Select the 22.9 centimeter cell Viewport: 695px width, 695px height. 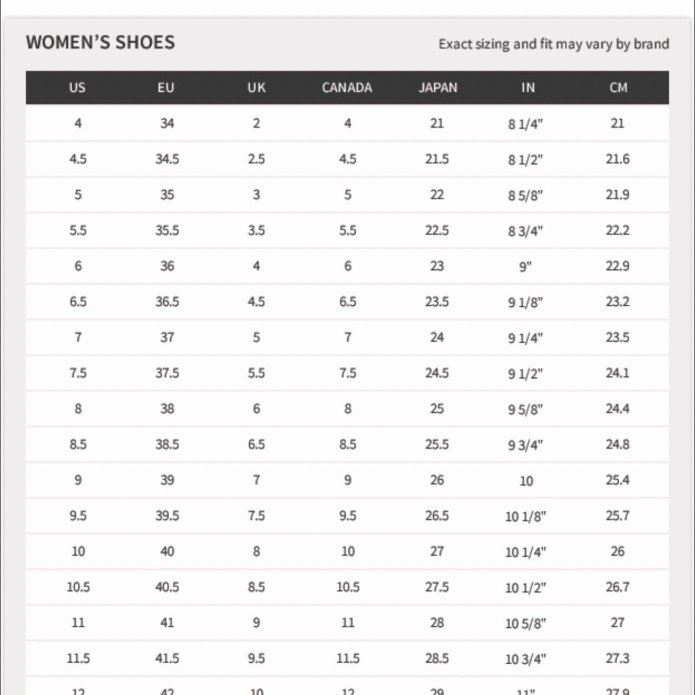click(x=617, y=266)
